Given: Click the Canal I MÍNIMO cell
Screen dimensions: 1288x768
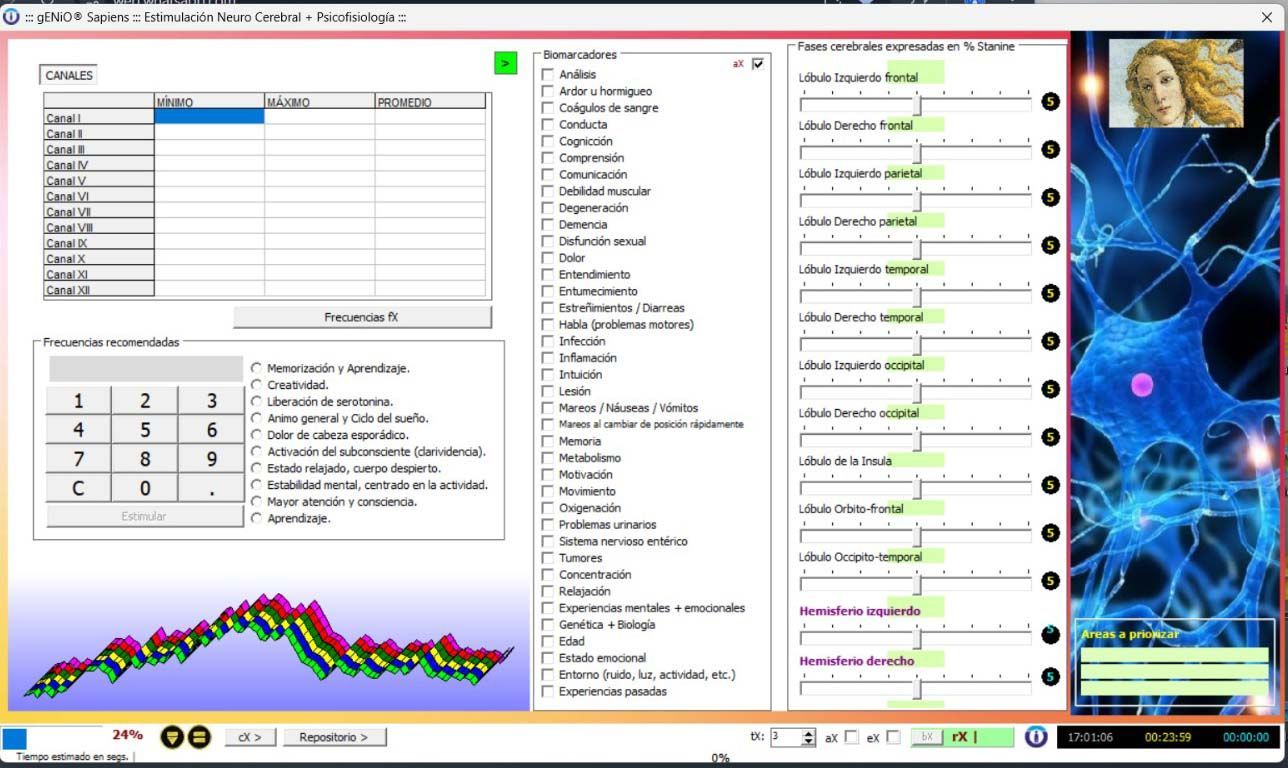Looking at the screenshot, I should (x=209, y=117).
